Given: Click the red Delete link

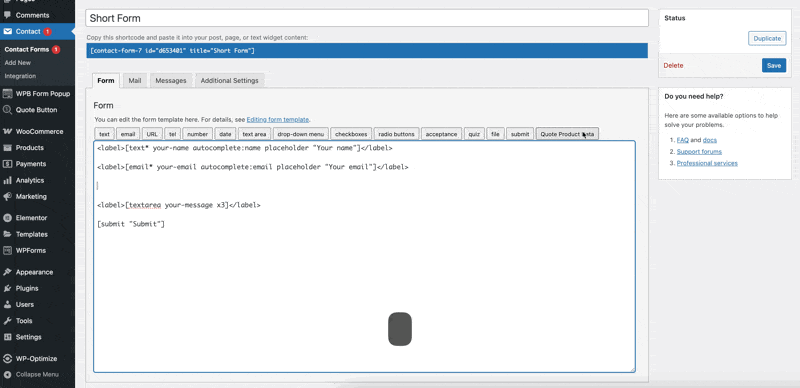Looking at the screenshot, I should tap(673, 65).
